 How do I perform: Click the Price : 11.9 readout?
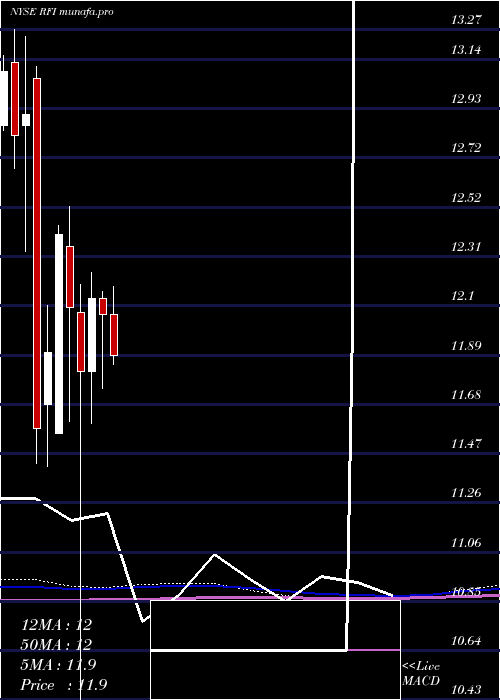click(x=63, y=685)
